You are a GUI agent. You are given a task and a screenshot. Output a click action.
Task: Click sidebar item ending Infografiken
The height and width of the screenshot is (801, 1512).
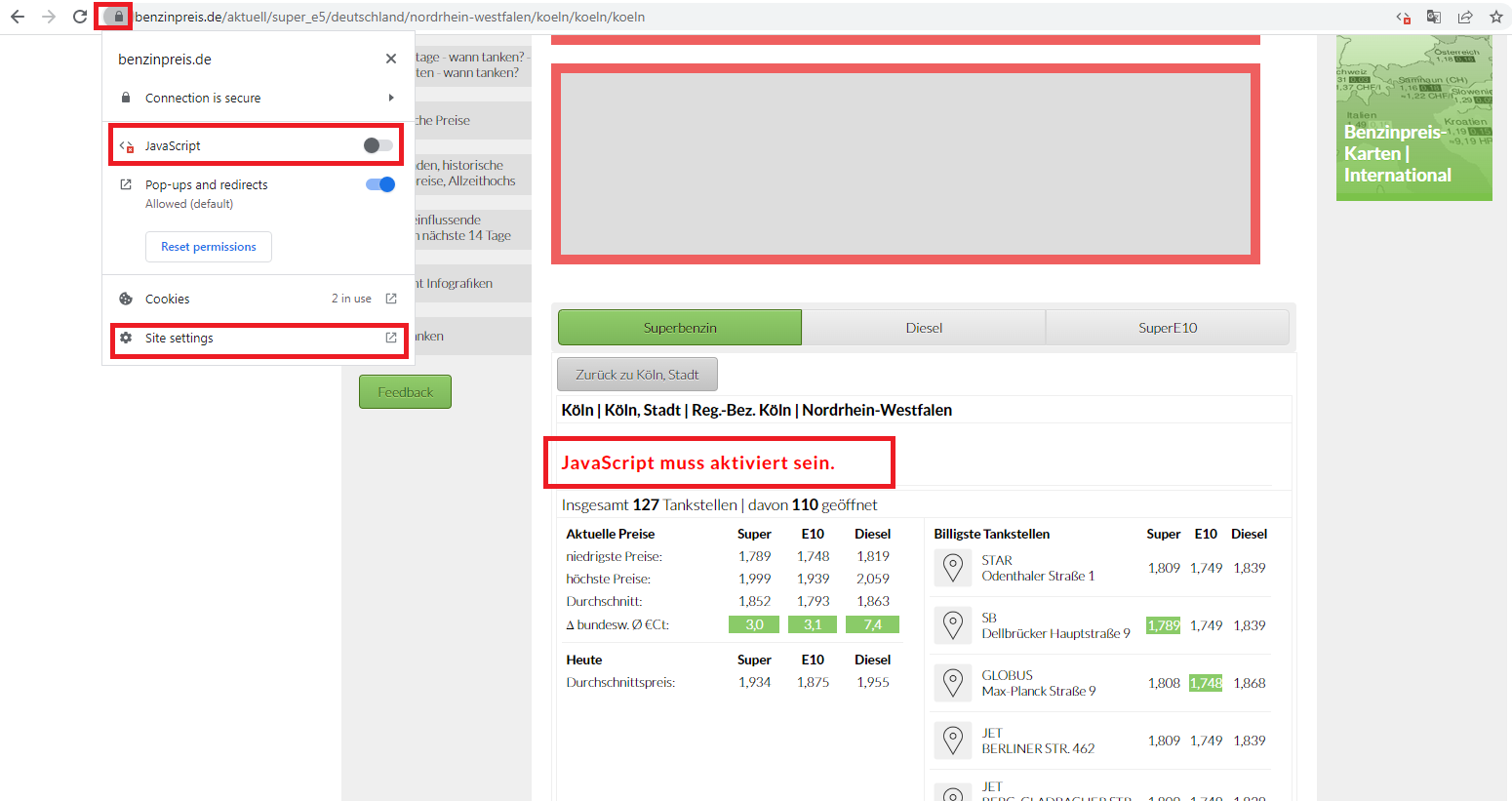coord(473,283)
